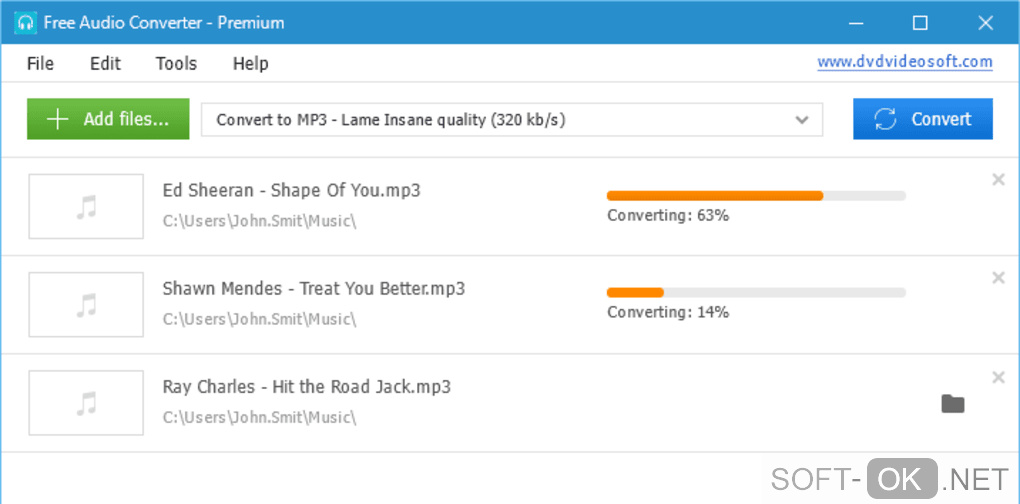
Task: Expand the output format dropdown arrow
Action: coord(801,120)
